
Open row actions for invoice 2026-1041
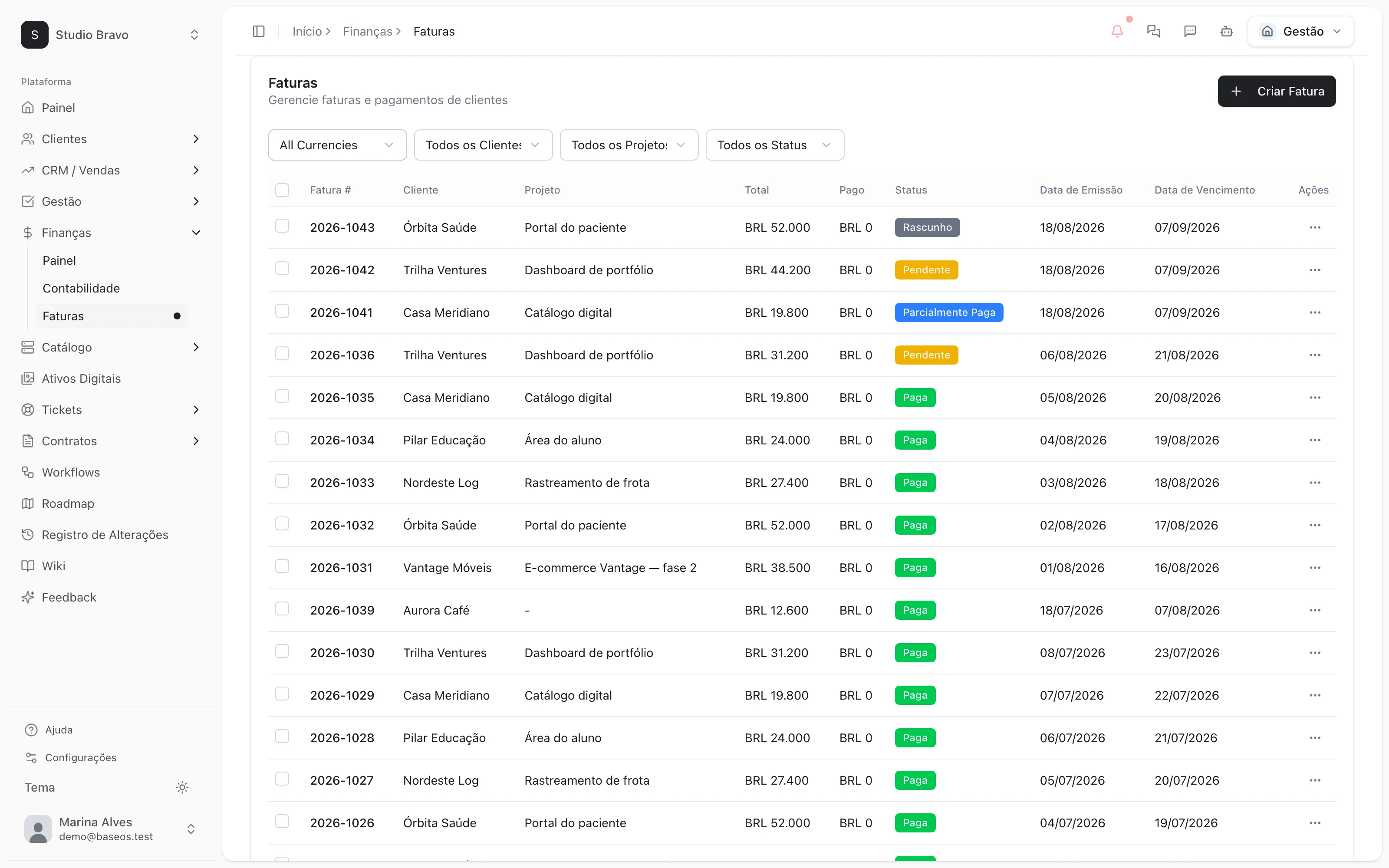[x=1315, y=312]
